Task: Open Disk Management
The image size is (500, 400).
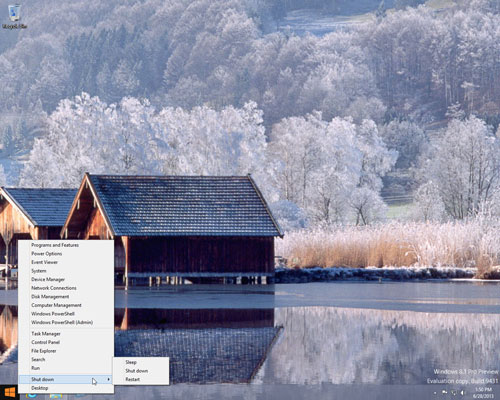Action: pos(66,297)
